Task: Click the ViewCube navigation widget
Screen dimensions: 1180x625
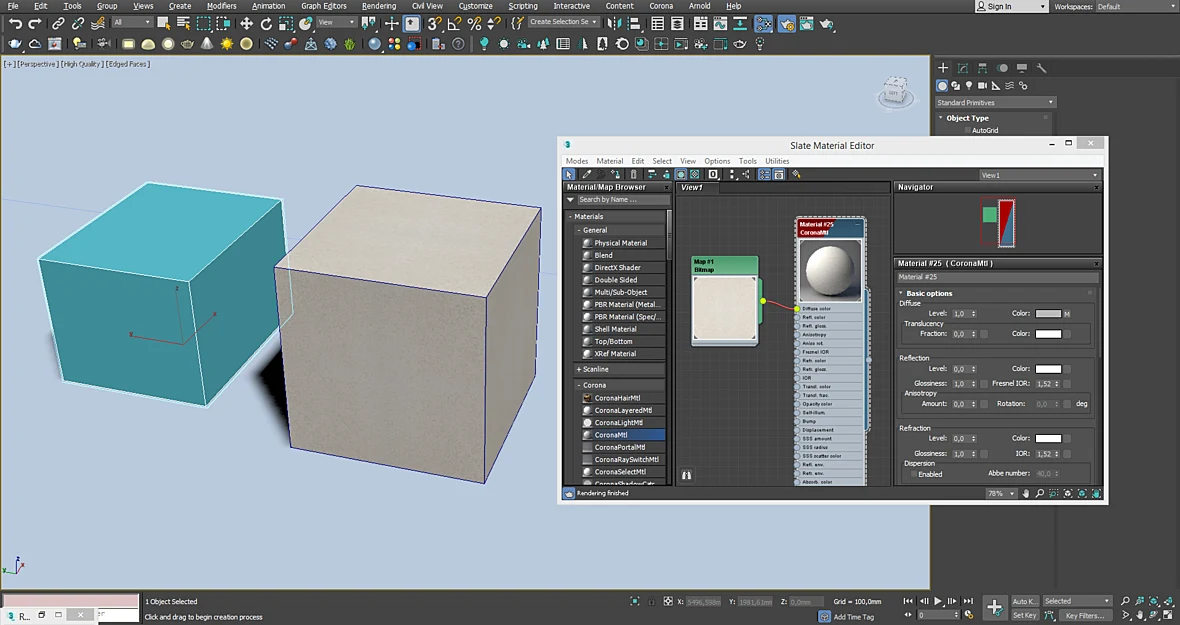Action: (896, 91)
